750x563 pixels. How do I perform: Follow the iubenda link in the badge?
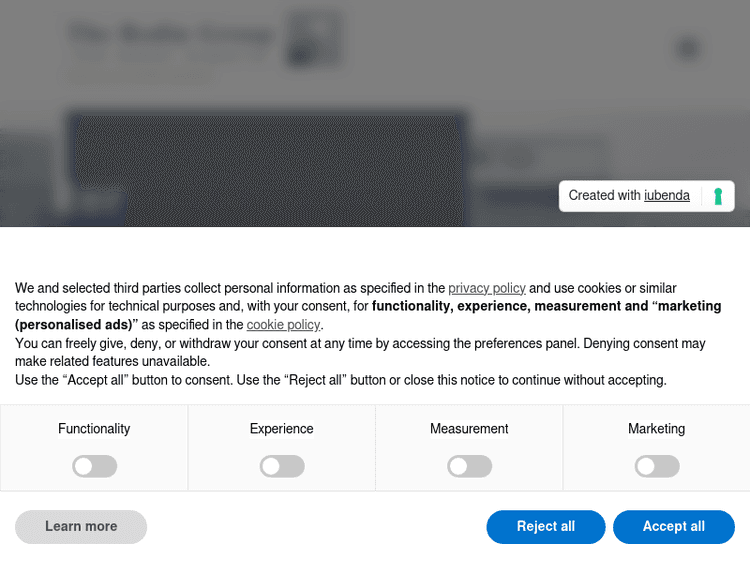[667, 196]
